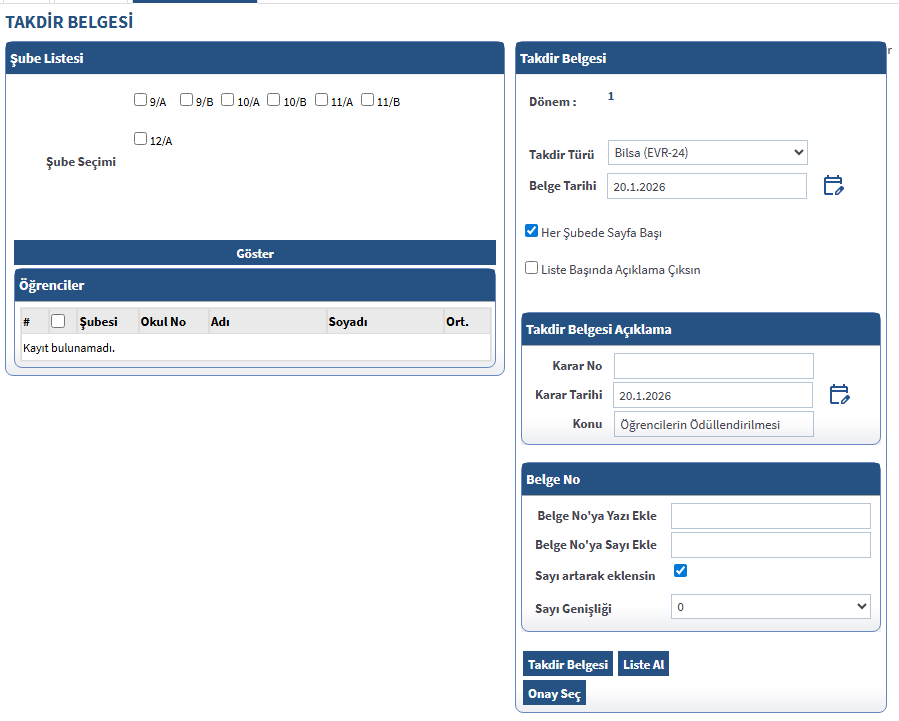Screen dimensions: 899x721
Task: Toggle Sayı artarak eklensin checkbox
Action: point(681,571)
